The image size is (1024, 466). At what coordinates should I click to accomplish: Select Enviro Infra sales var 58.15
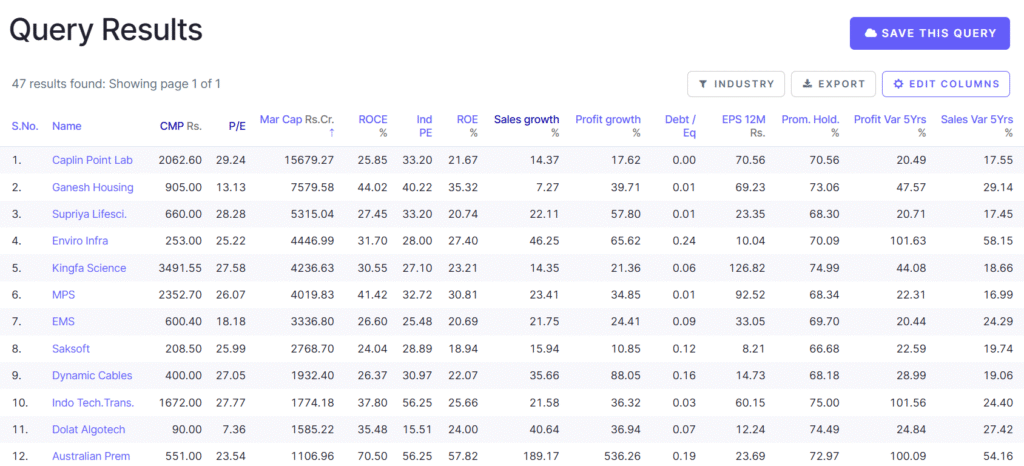click(999, 241)
